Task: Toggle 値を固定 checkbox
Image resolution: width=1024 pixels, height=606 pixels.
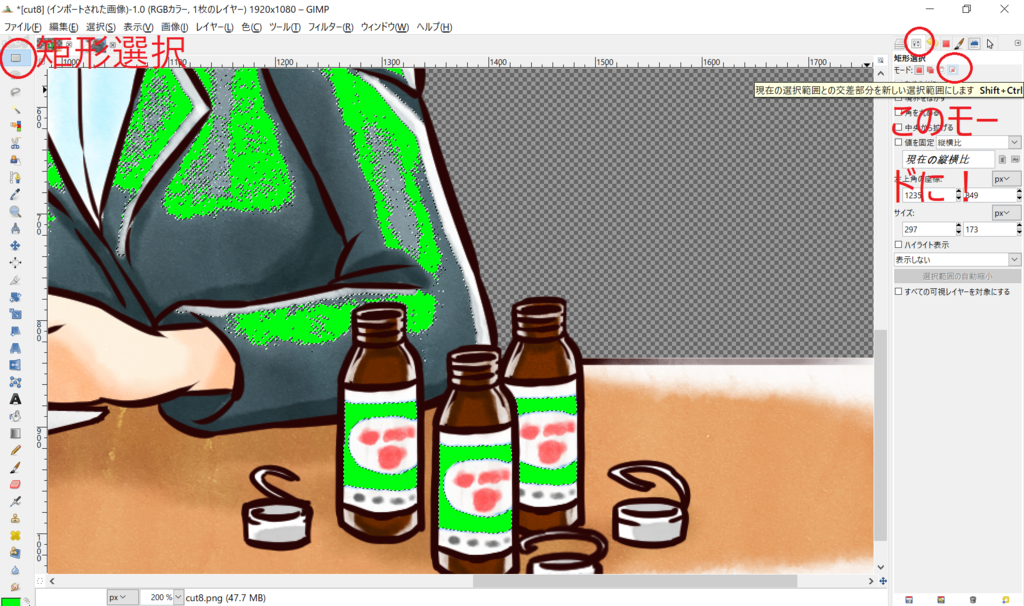Action: (898, 142)
